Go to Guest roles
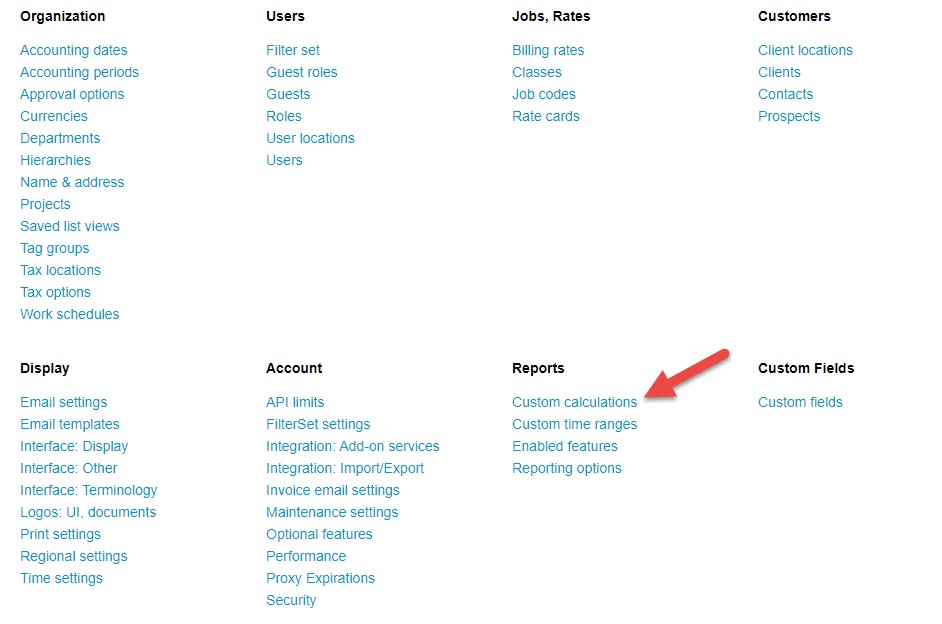Image resolution: width=942 pixels, height=624 pixels. pyautogui.click(x=301, y=72)
